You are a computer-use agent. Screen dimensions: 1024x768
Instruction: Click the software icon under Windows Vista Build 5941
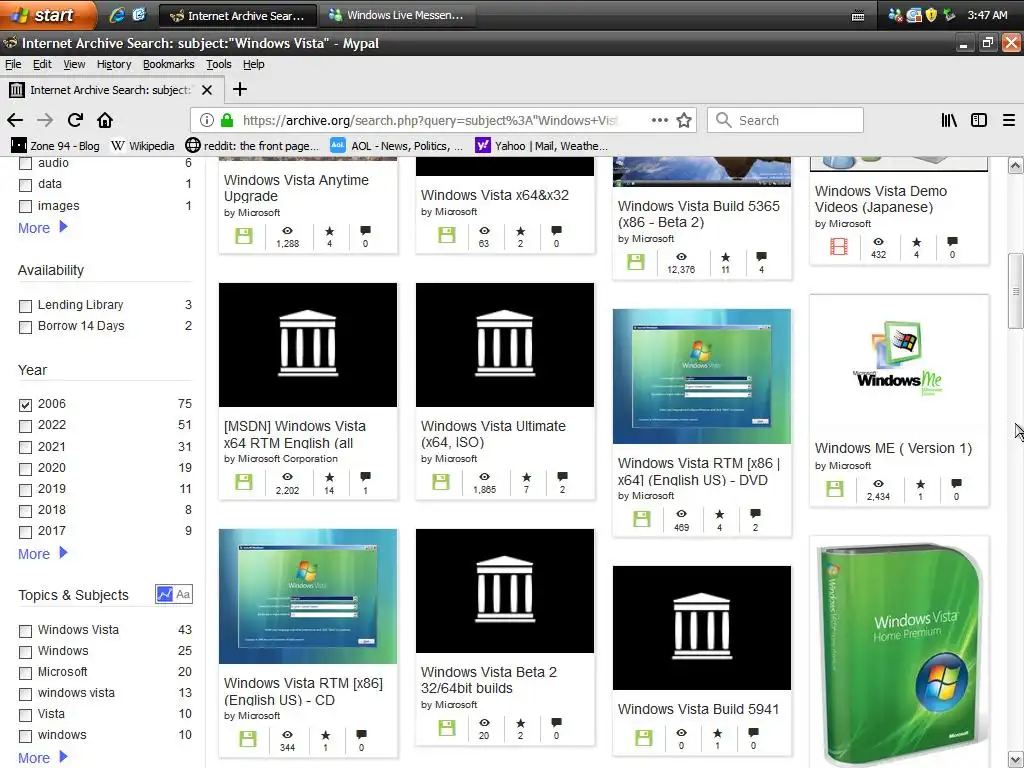pyautogui.click(x=643, y=738)
